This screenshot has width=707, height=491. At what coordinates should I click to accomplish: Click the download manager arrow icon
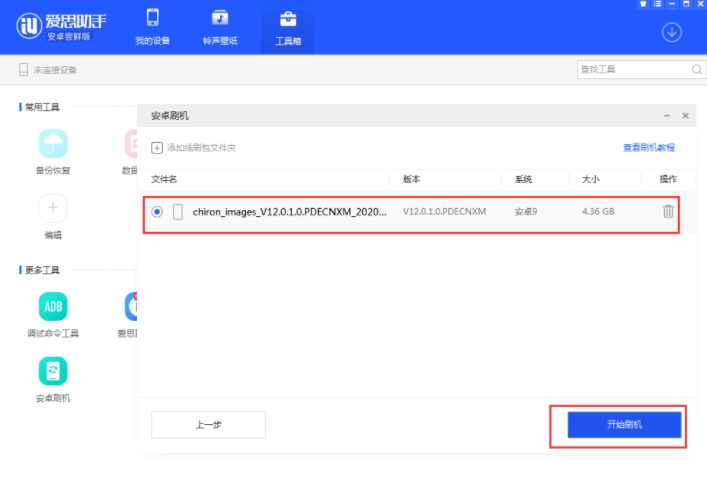point(672,32)
